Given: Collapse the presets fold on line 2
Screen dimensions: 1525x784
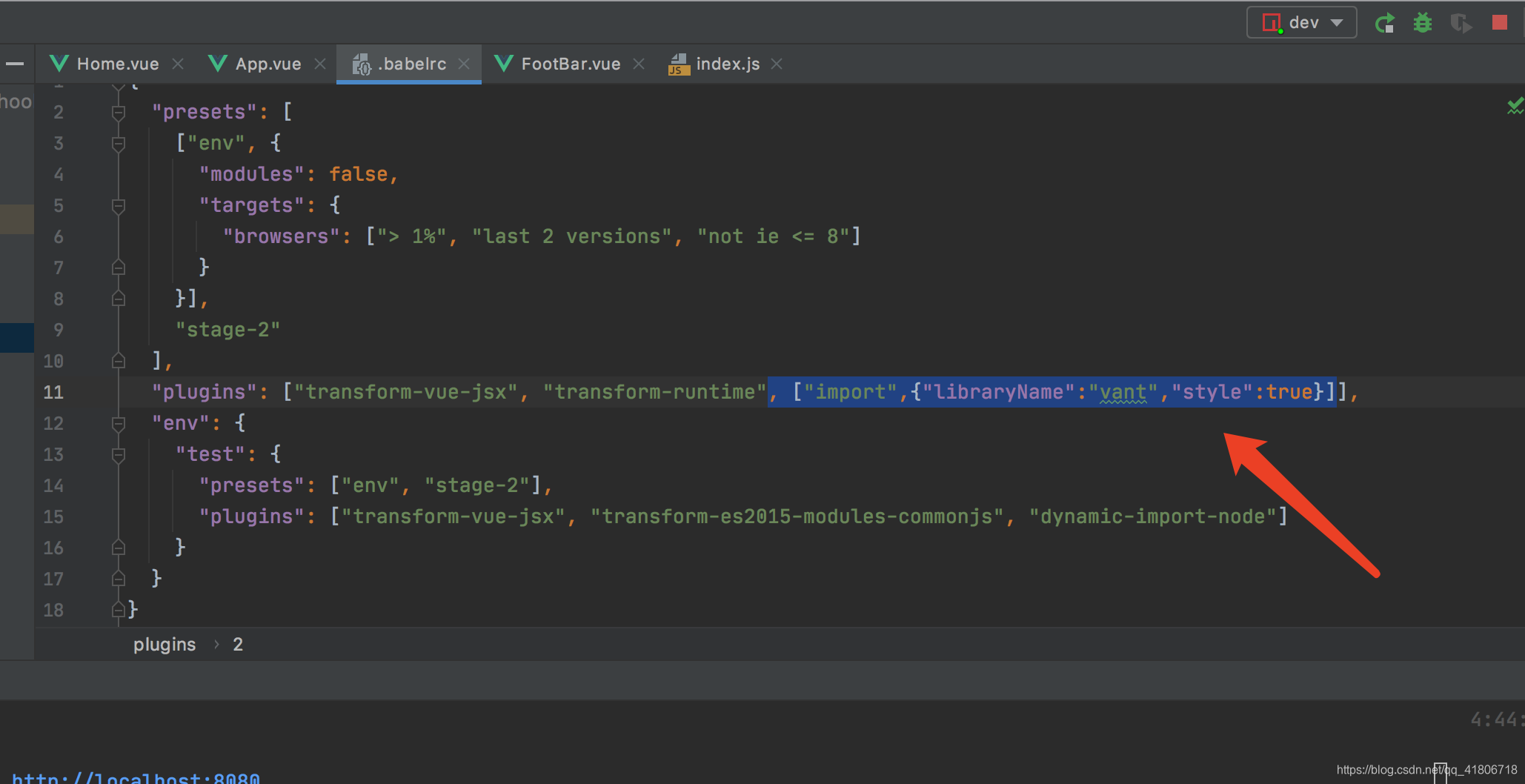Looking at the screenshot, I should point(118,113).
